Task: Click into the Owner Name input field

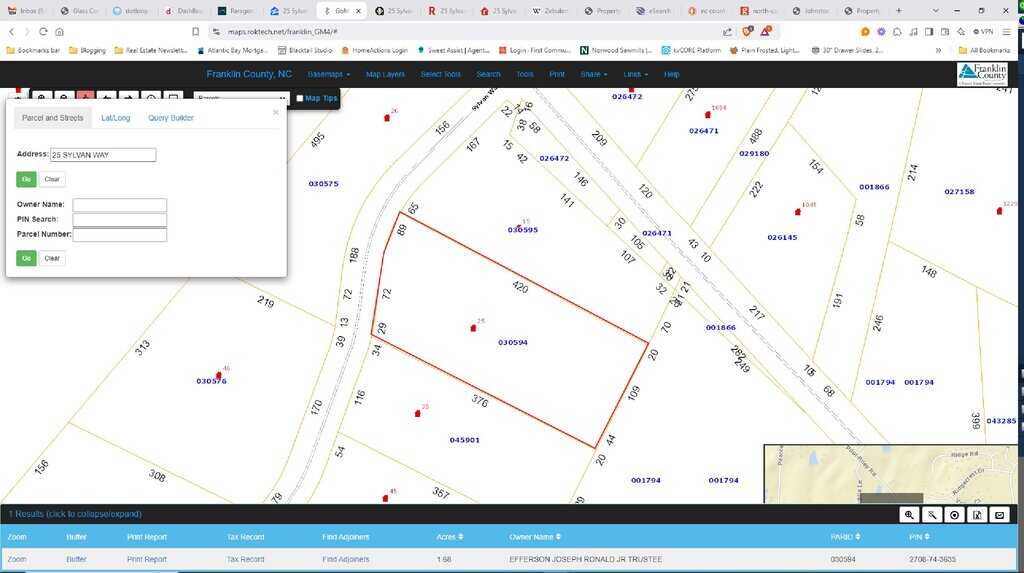Action: coord(119,205)
